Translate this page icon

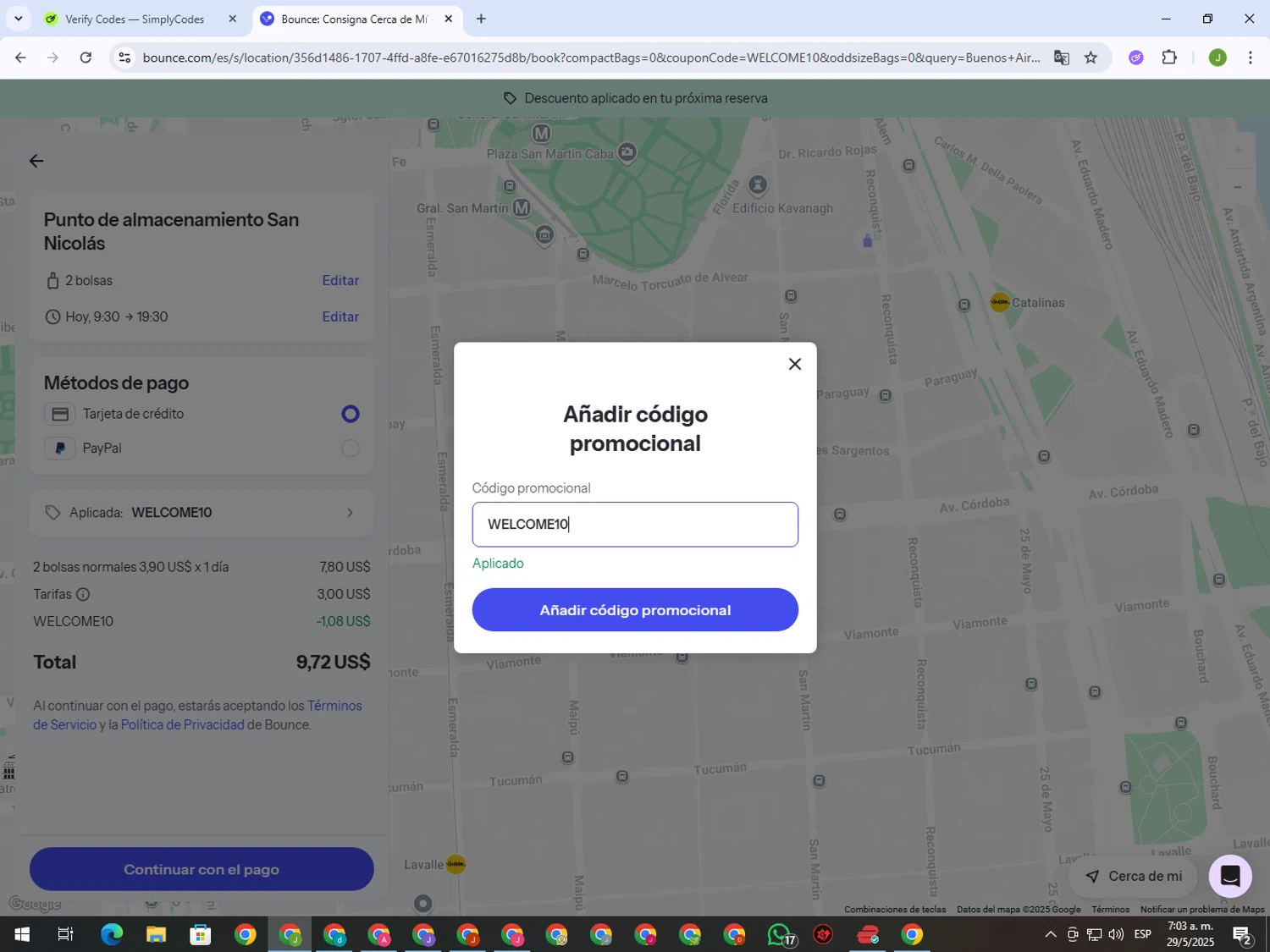1062,58
